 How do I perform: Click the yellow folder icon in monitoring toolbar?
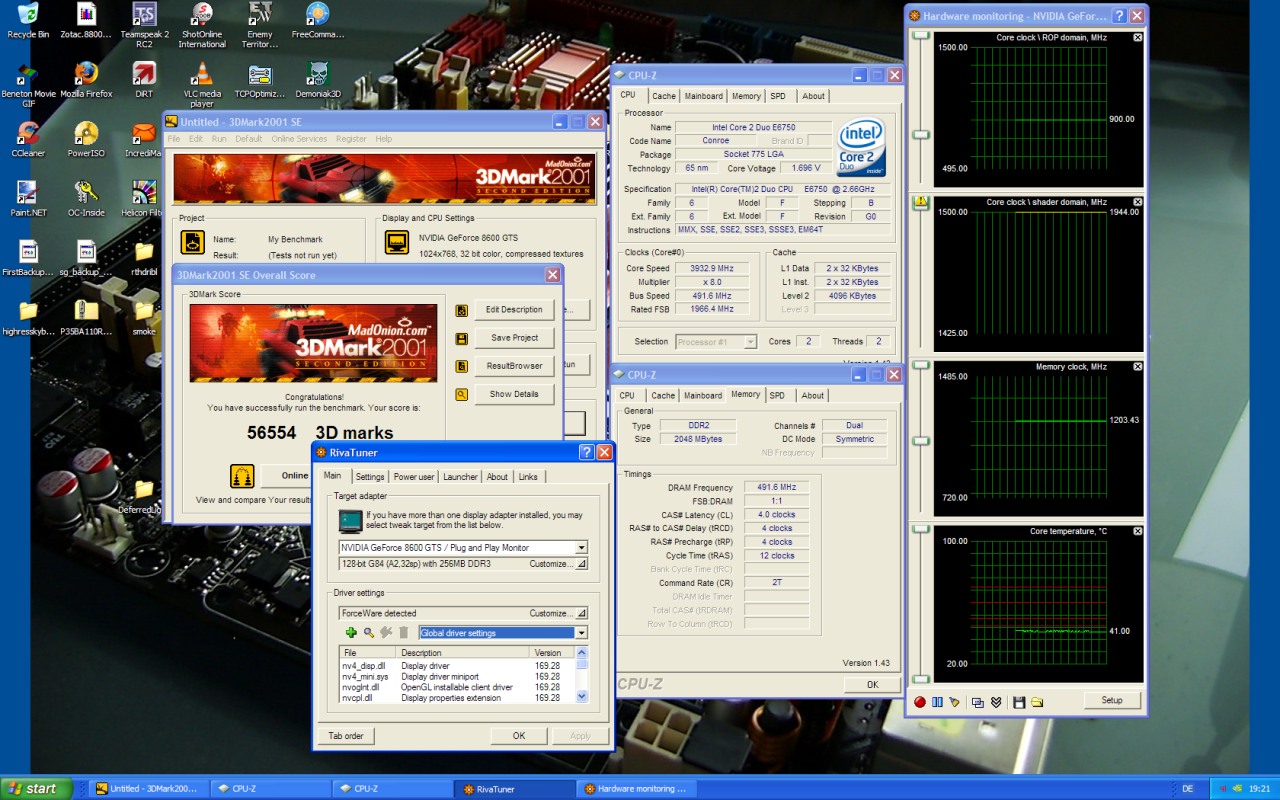[x=1037, y=701]
